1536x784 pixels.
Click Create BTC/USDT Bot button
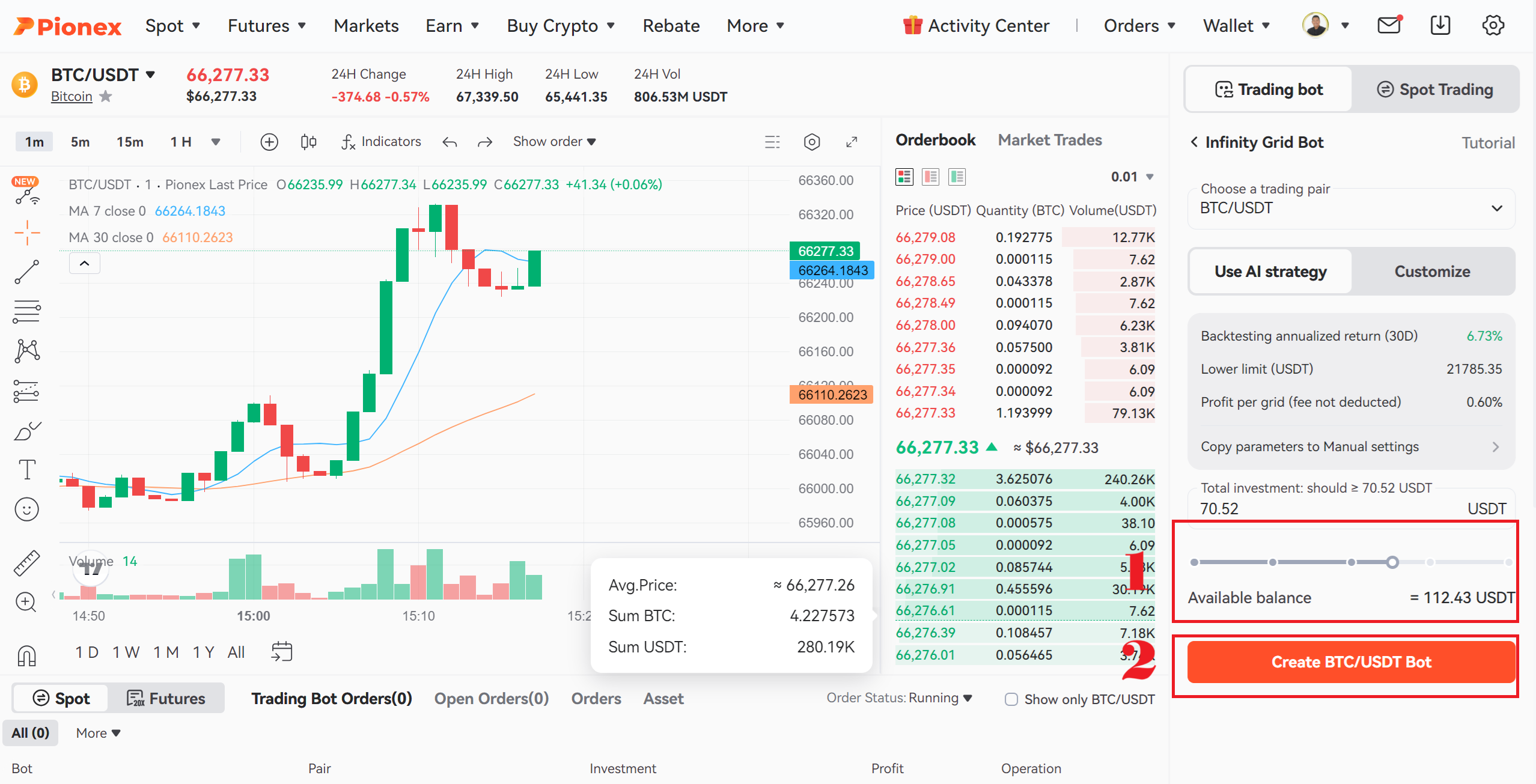[x=1351, y=662]
